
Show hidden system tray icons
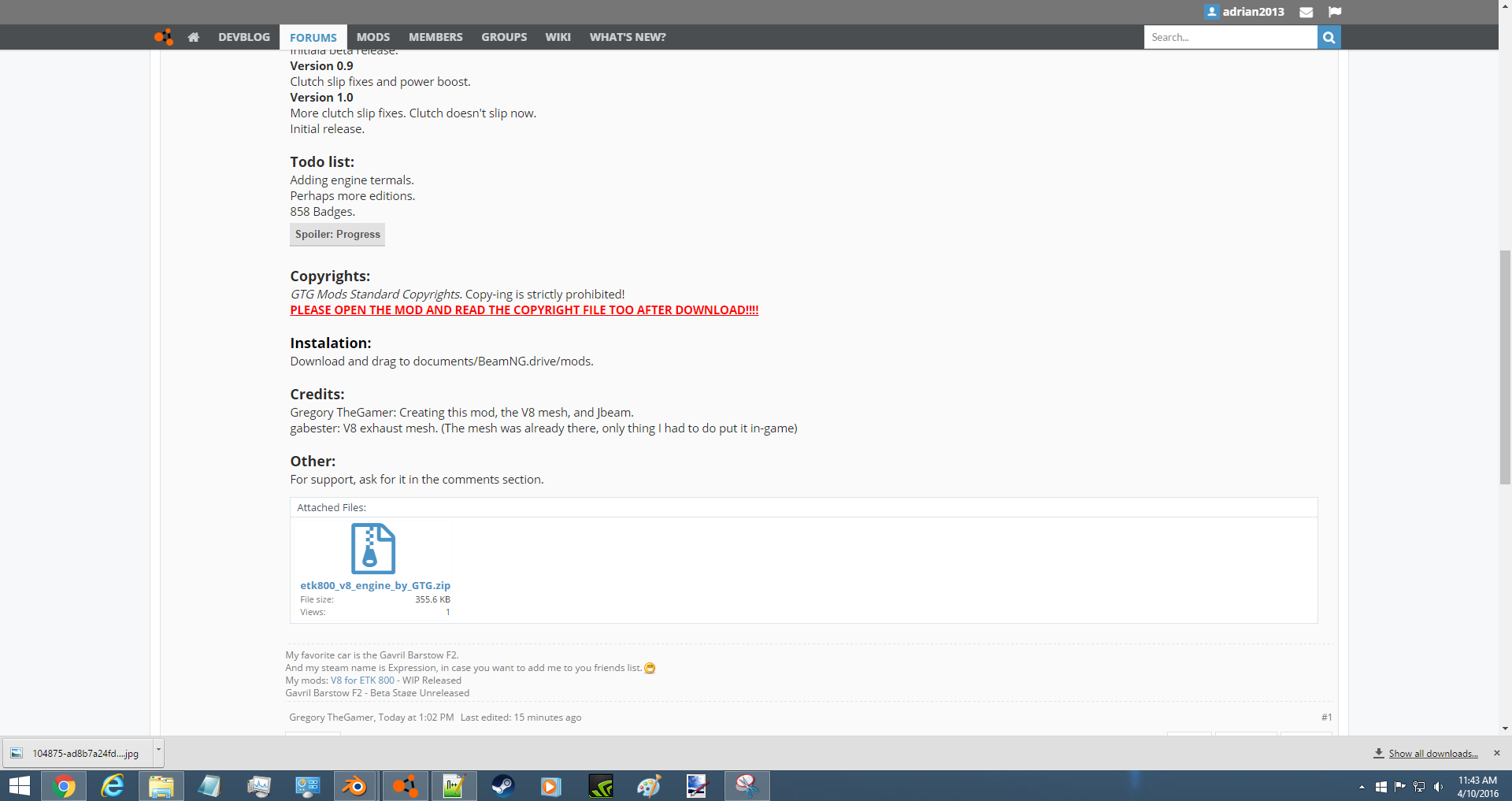1362,787
